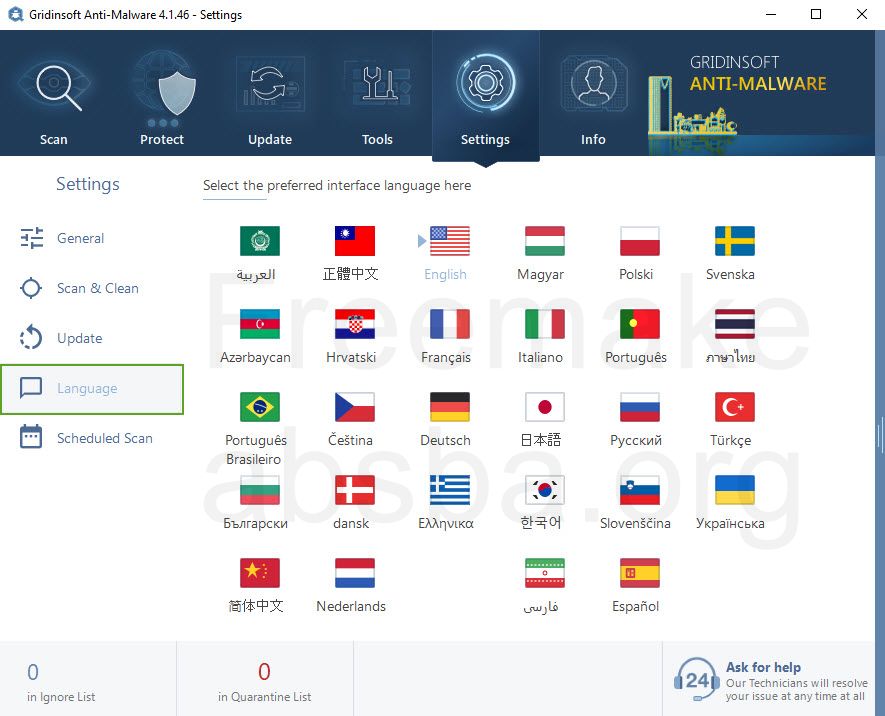Maximize the Gridinsoft window
The height and width of the screenshot is (716, 885).
tap(816, 14)
